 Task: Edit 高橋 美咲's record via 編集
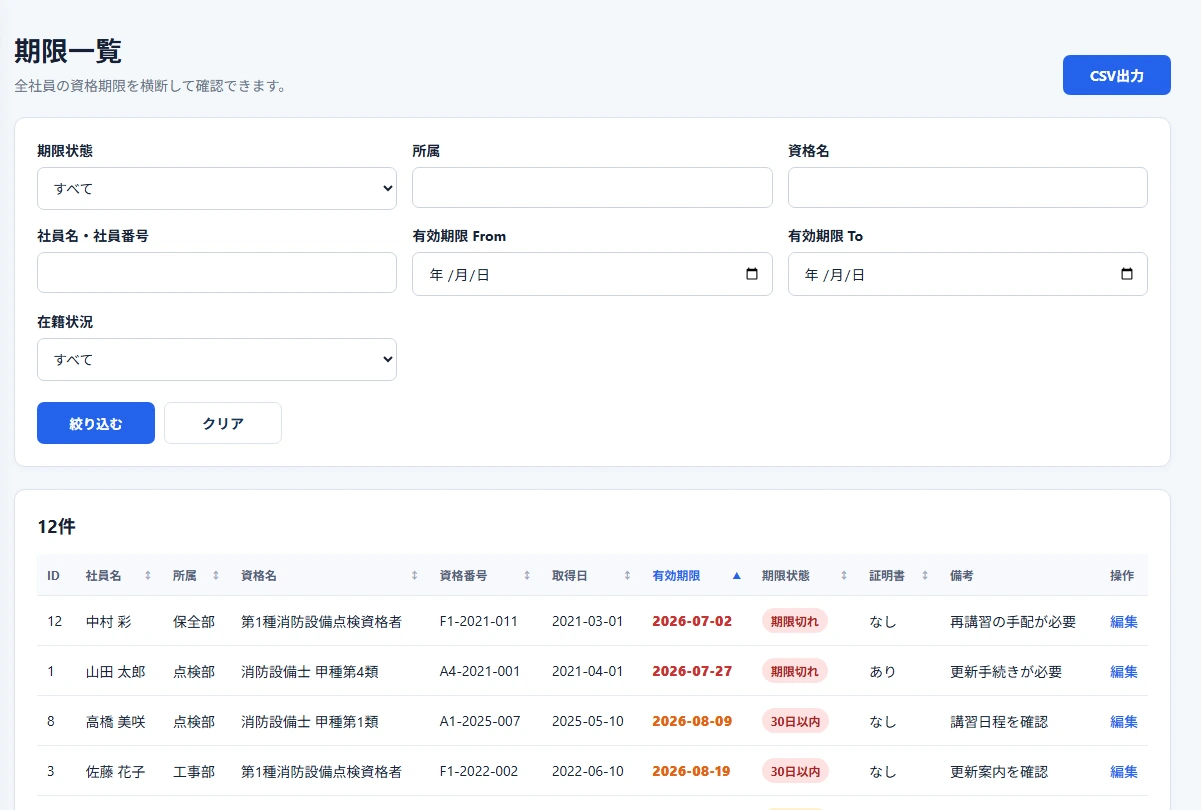(x=1124, y=721)
